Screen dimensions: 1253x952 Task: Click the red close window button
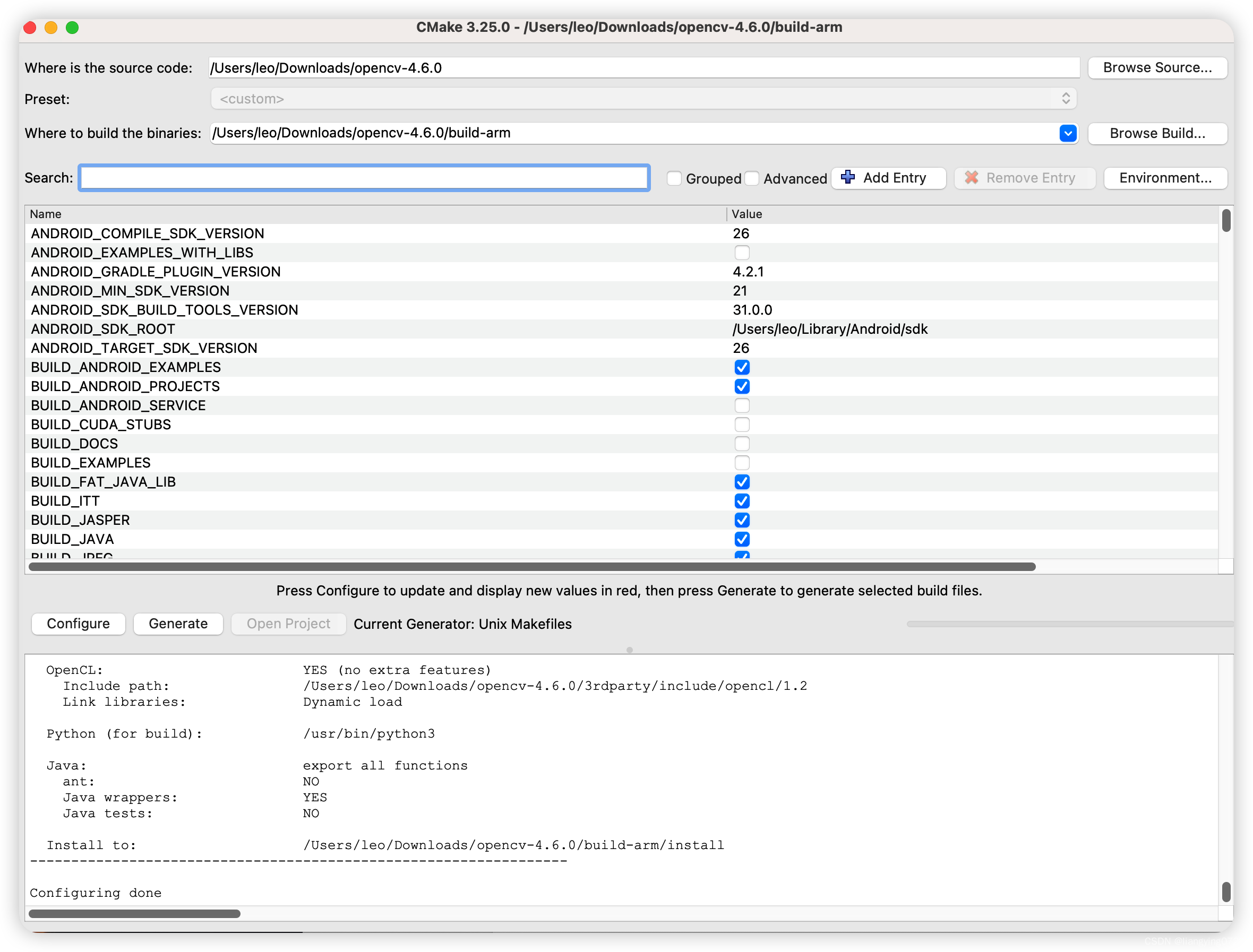point(30,27)
